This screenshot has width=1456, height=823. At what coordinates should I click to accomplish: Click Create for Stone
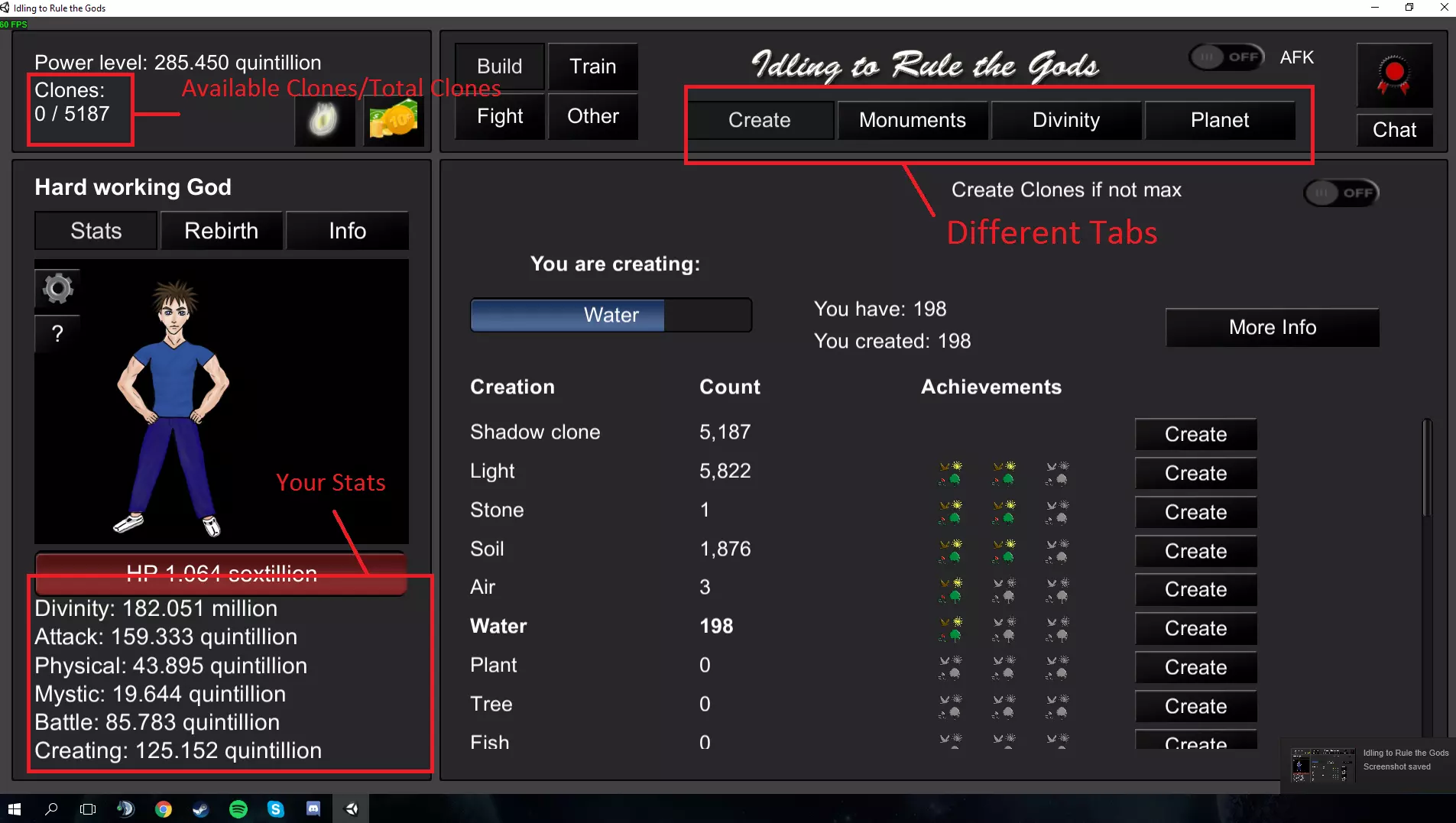[1196, 512]
